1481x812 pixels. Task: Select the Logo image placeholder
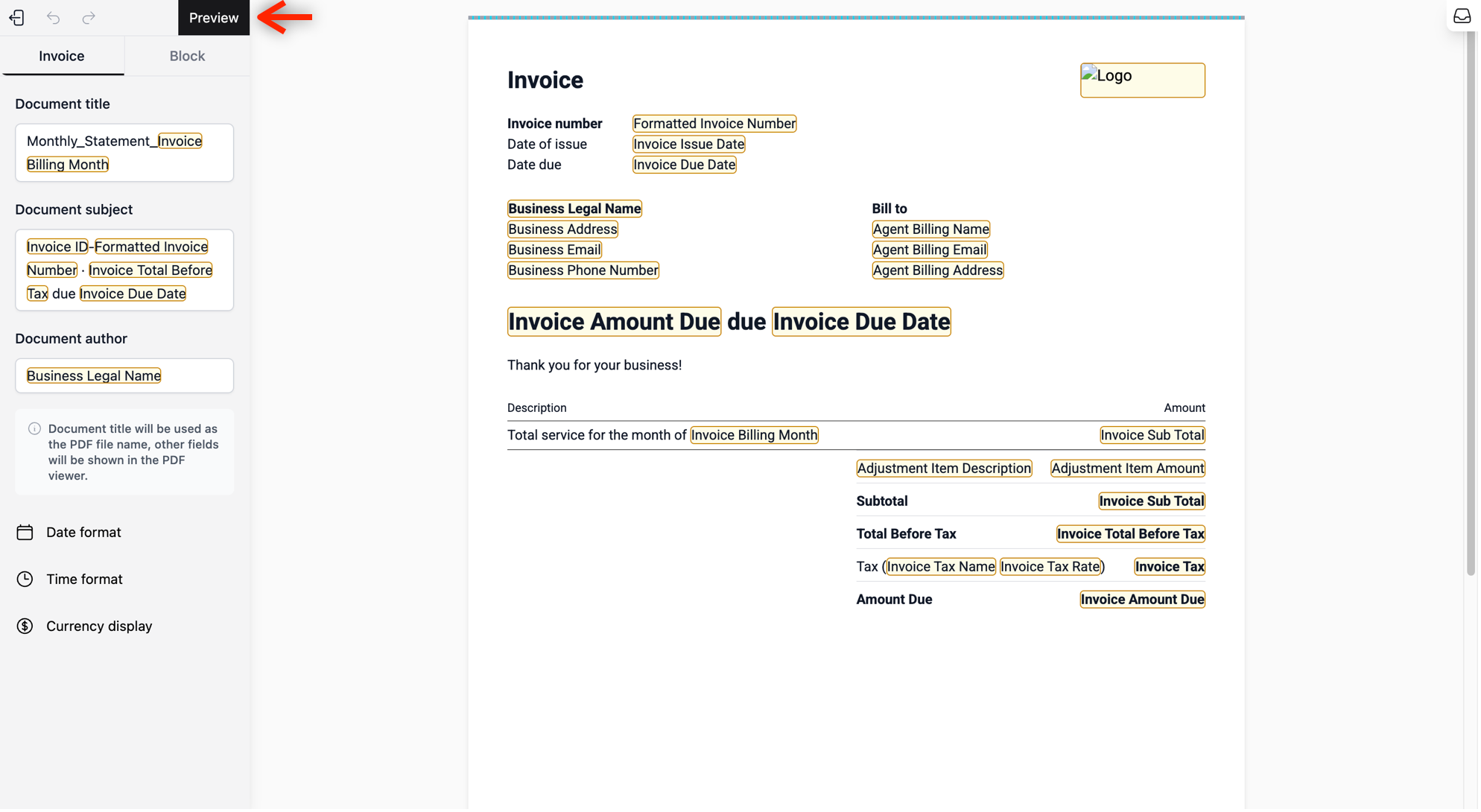1142,80
